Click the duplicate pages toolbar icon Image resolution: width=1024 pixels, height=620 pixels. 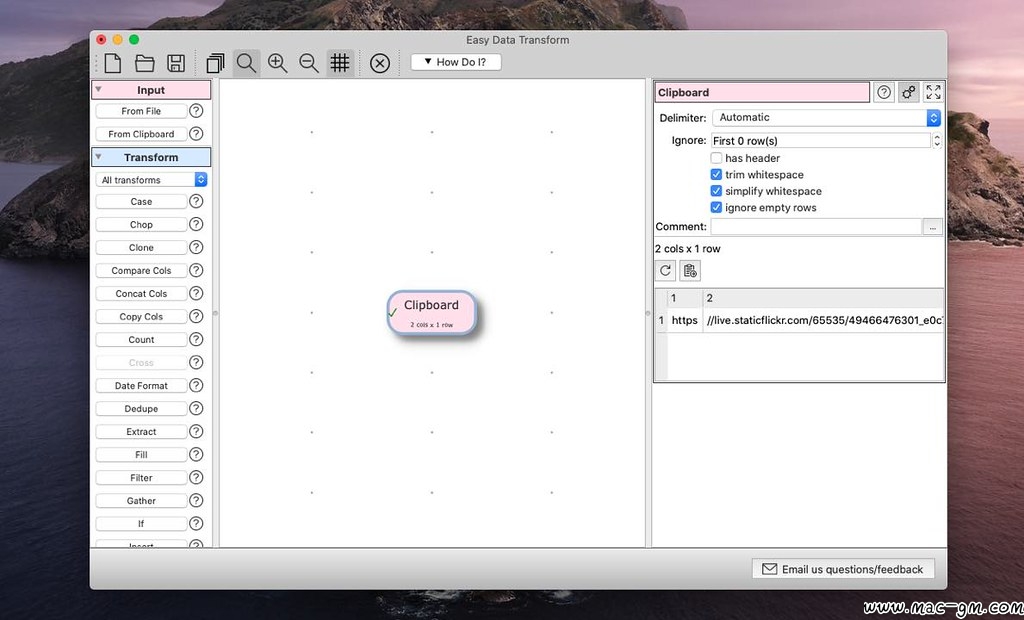215,63
